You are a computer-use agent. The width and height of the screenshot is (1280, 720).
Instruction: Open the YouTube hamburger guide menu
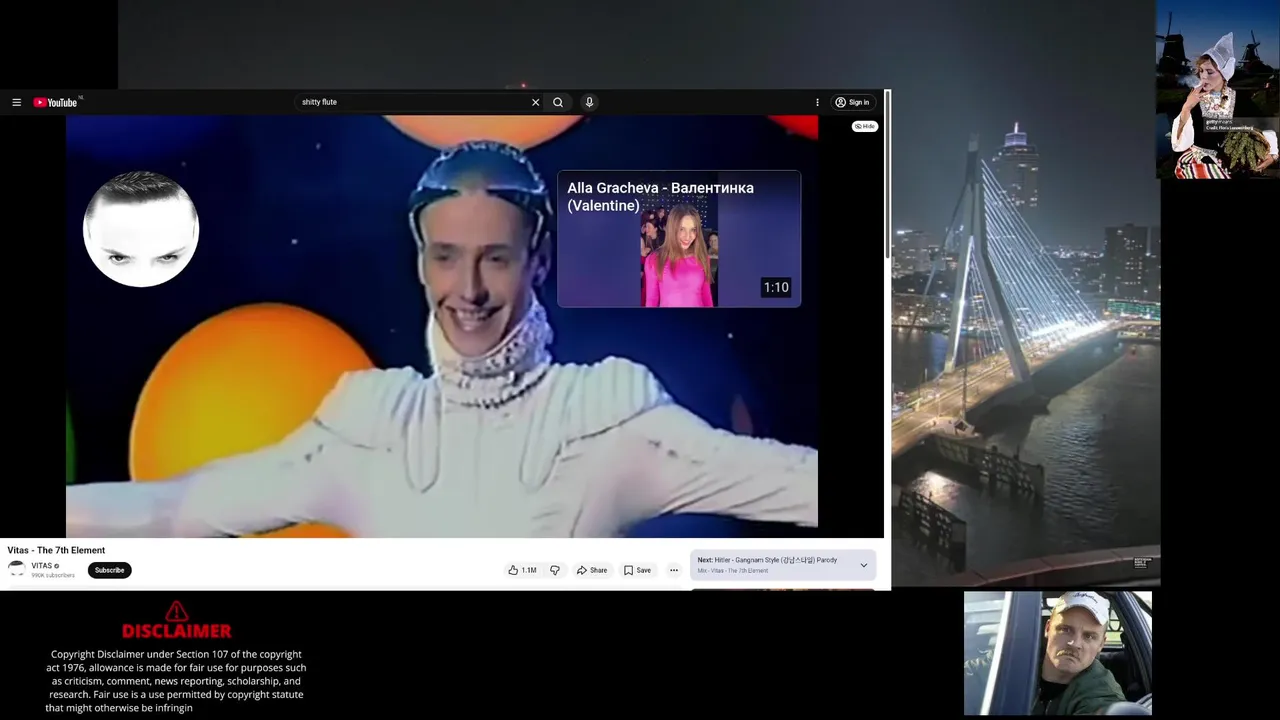tap(16, 102)
